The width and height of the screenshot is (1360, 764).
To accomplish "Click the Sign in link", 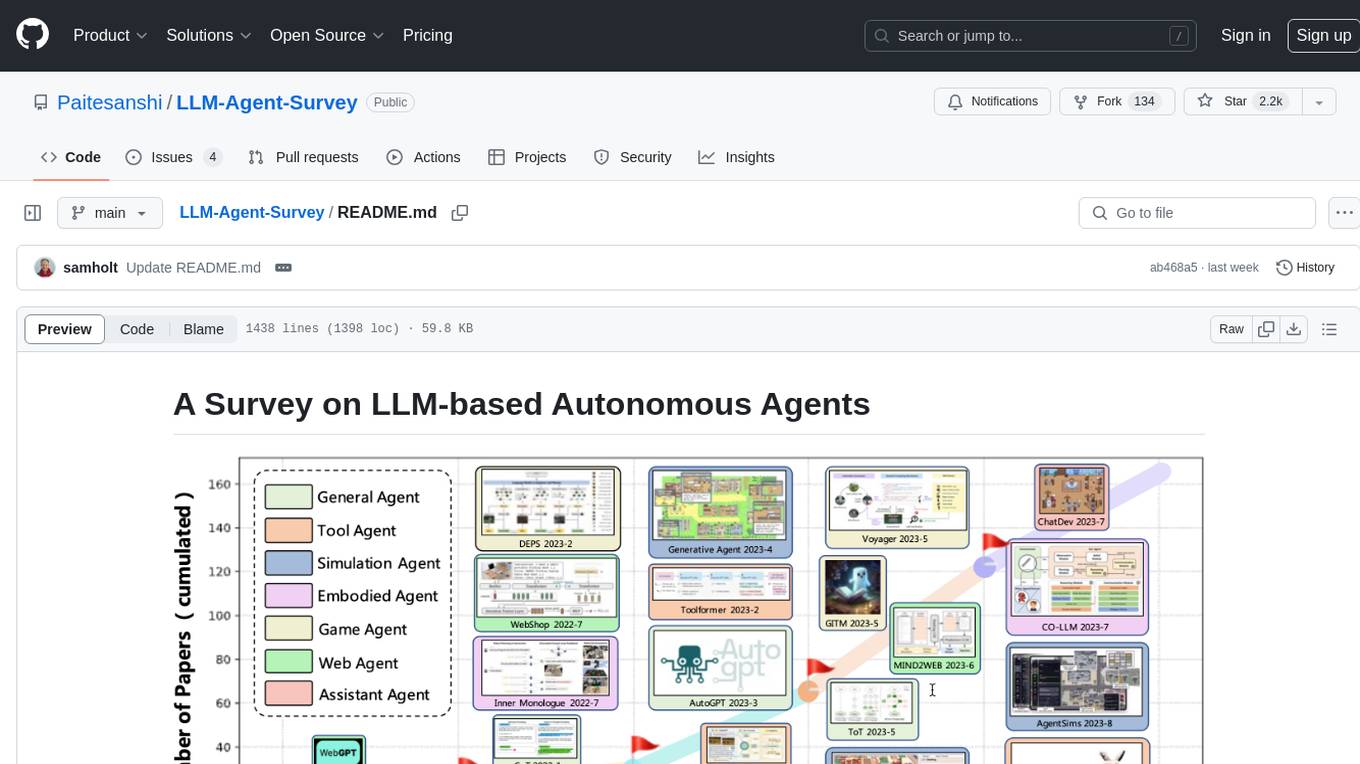I will 1246,35.
